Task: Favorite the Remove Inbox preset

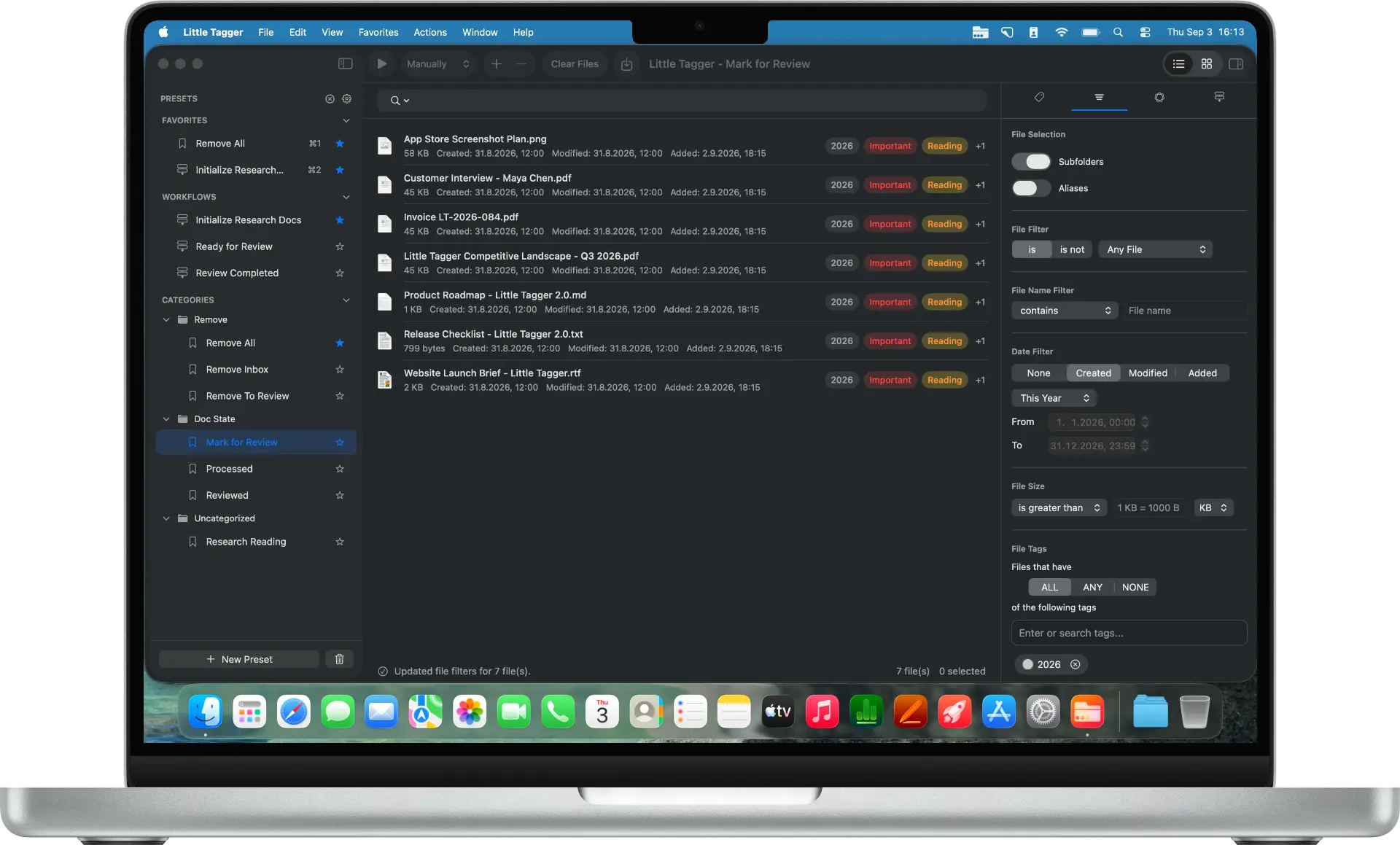Action: click(x=340, y=370)
